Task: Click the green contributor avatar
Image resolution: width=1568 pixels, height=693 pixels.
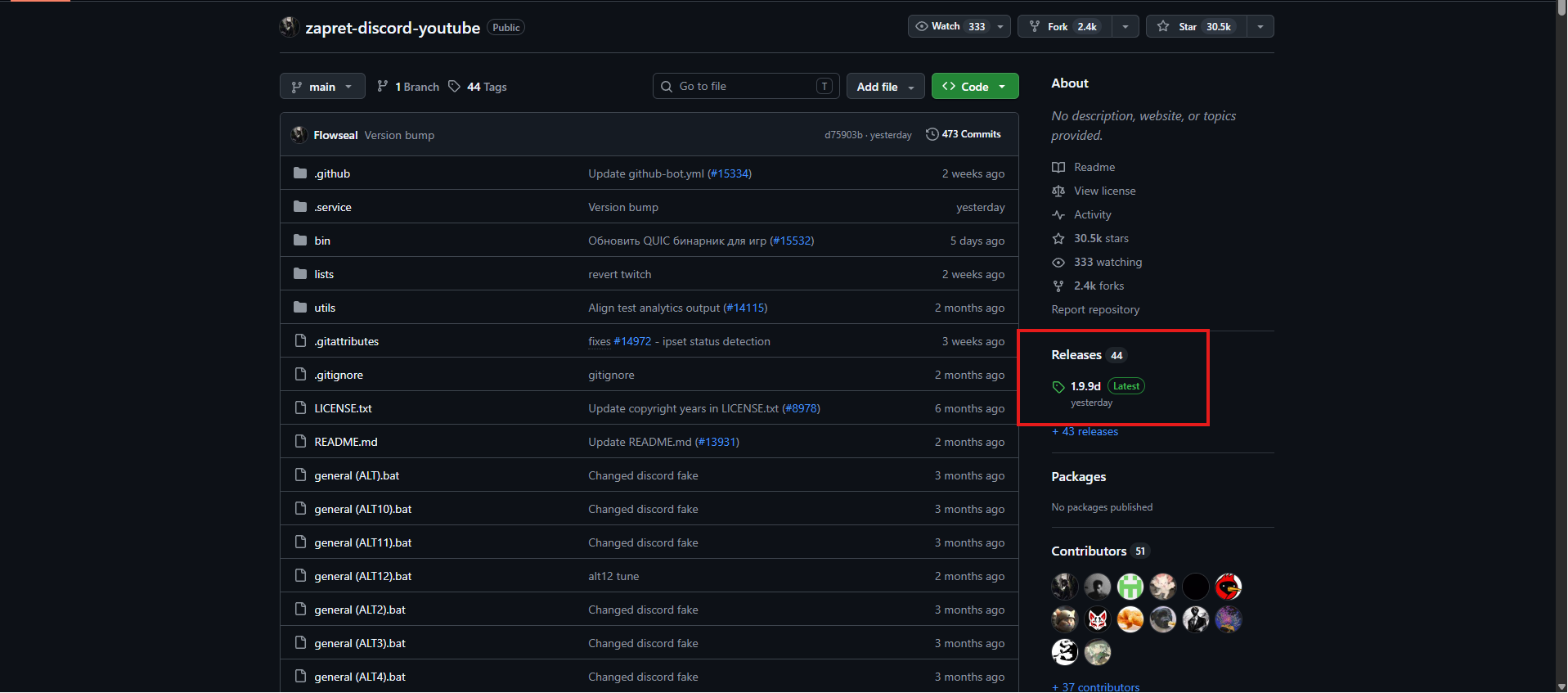Action: click(1130, 587)
